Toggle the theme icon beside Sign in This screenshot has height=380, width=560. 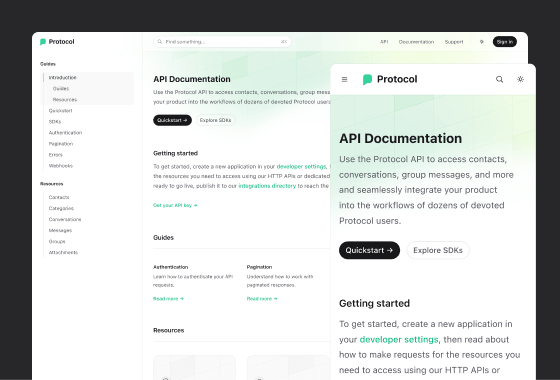point(481,42)
